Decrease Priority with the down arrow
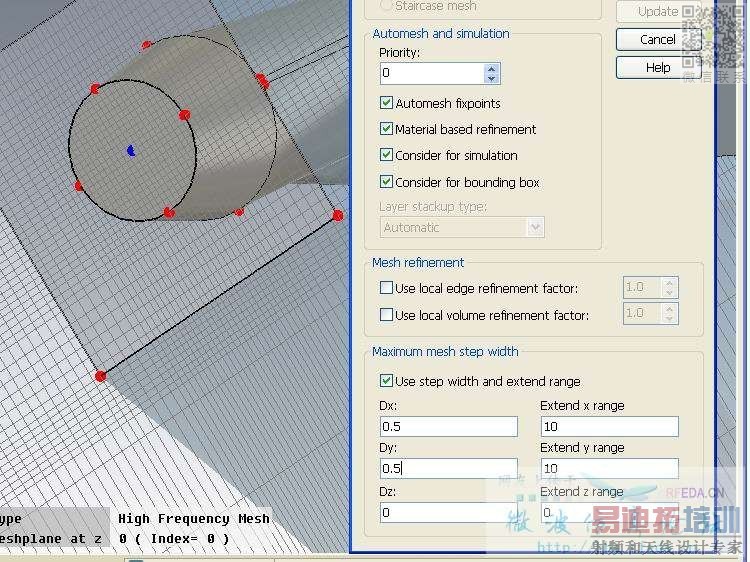This screenshot has height=562, width=750. (492, 78)
